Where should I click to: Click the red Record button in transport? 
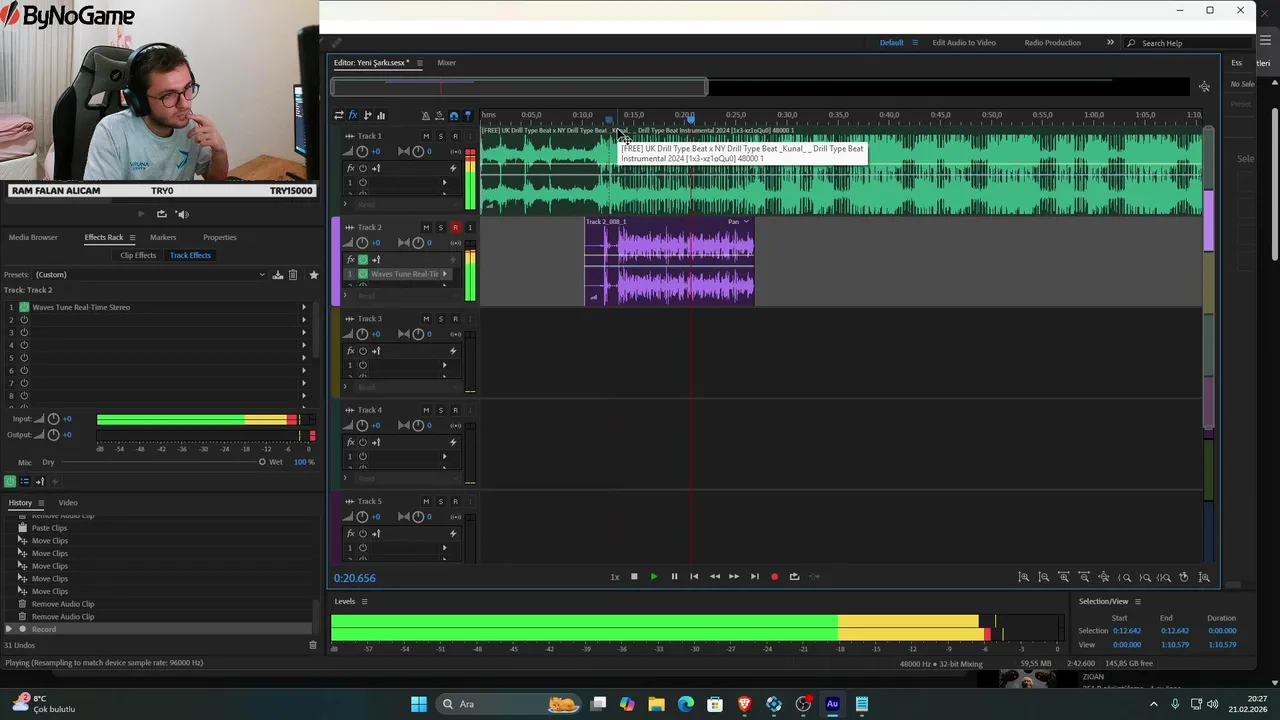point(774,577)
